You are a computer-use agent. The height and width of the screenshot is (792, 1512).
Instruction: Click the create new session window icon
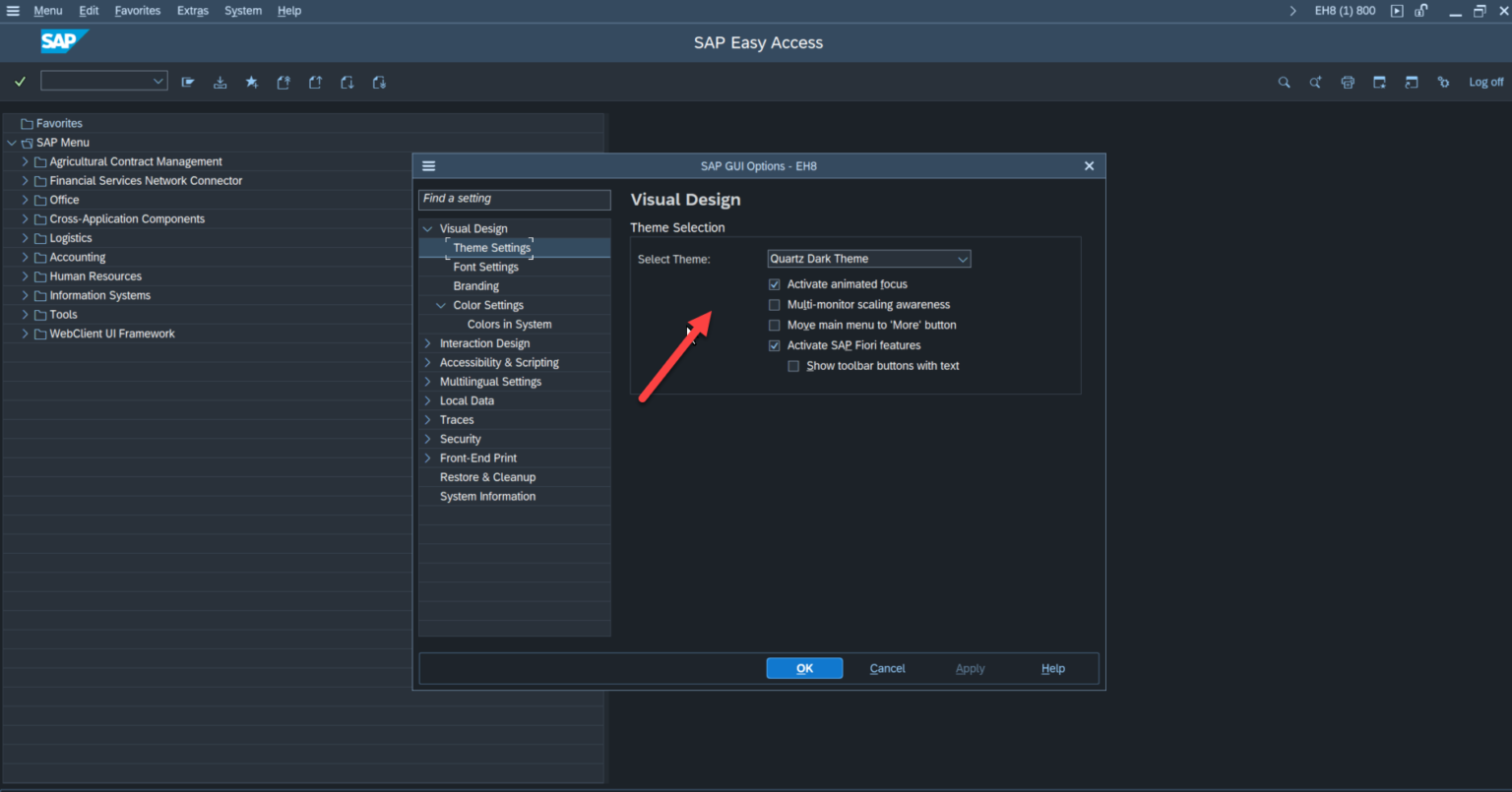[1379, 83]
